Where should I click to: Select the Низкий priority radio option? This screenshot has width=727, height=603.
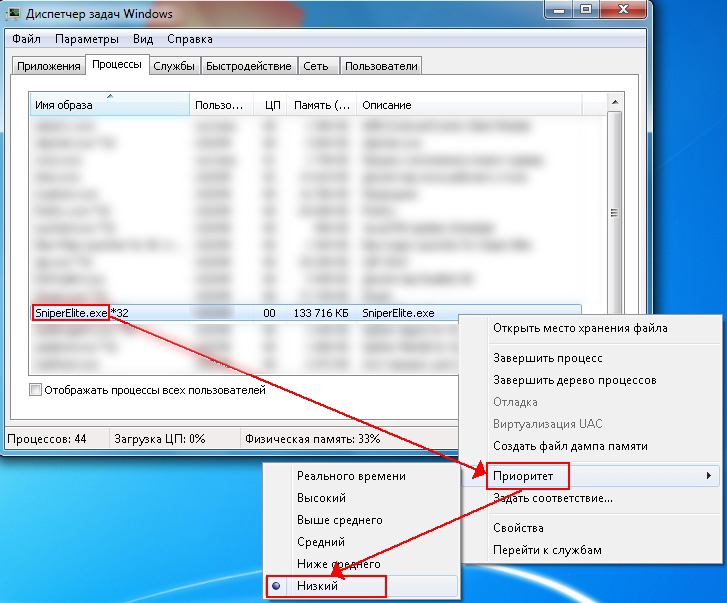pyautogui.click(x=277, y=586)
